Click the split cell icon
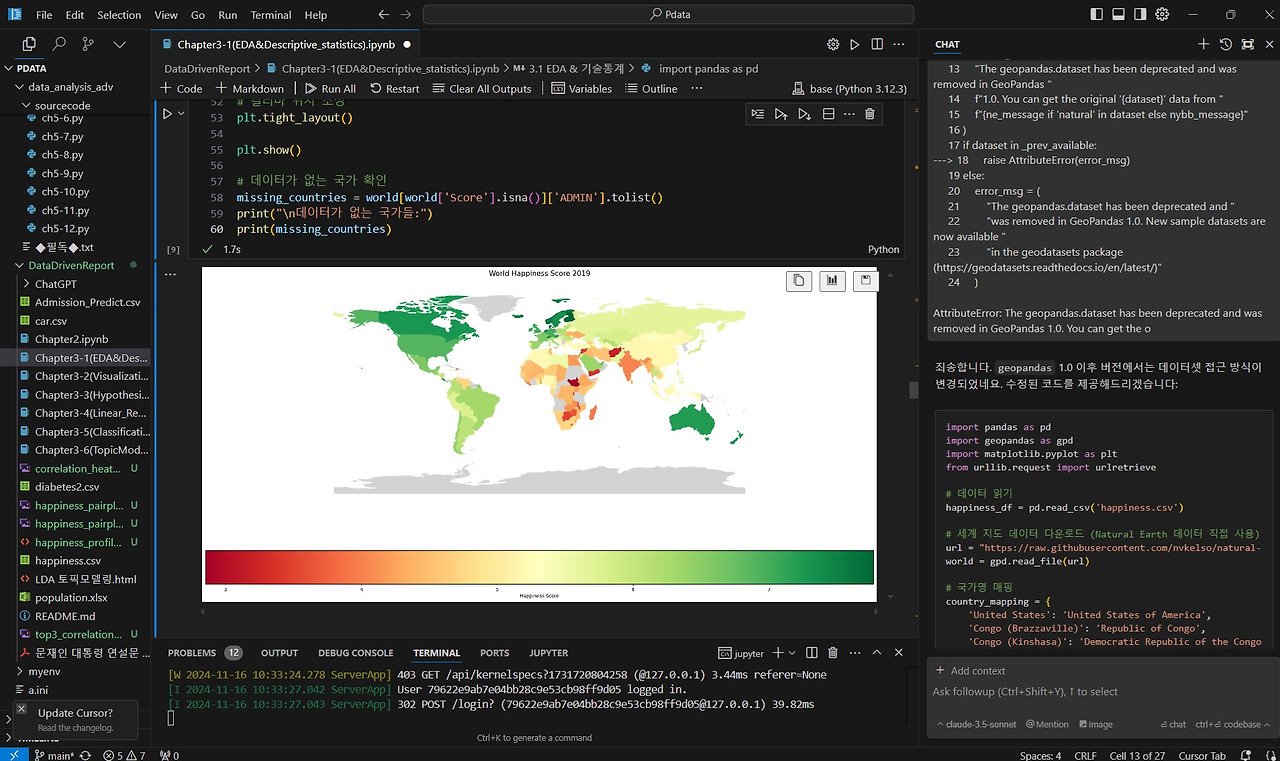 point(828,114)
